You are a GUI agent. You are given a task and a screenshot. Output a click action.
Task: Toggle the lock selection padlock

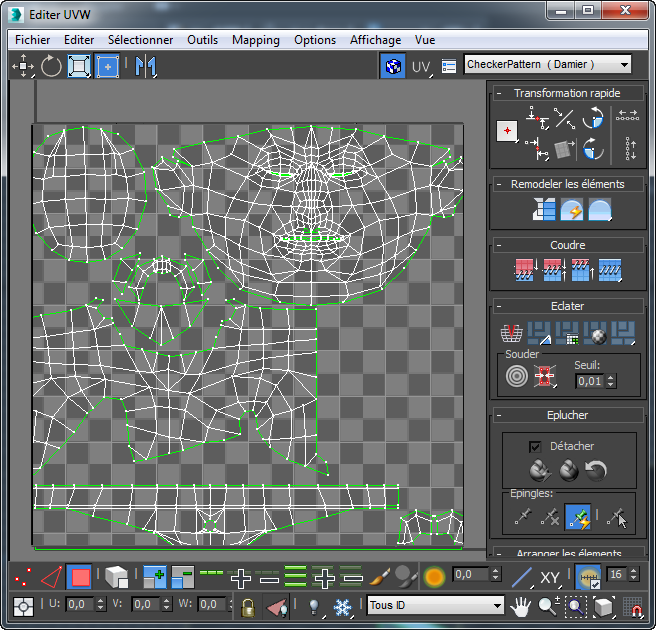[247, 606]
